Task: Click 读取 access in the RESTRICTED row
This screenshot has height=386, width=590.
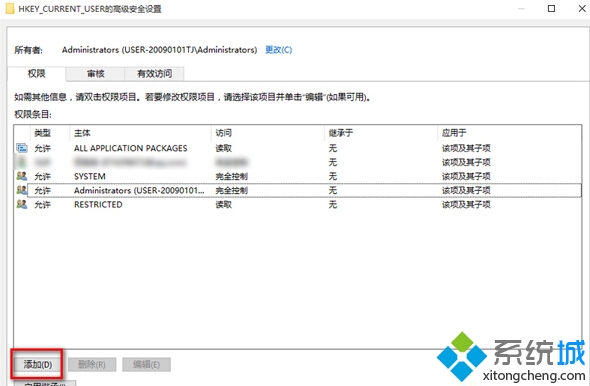Action: pos(224,205)
